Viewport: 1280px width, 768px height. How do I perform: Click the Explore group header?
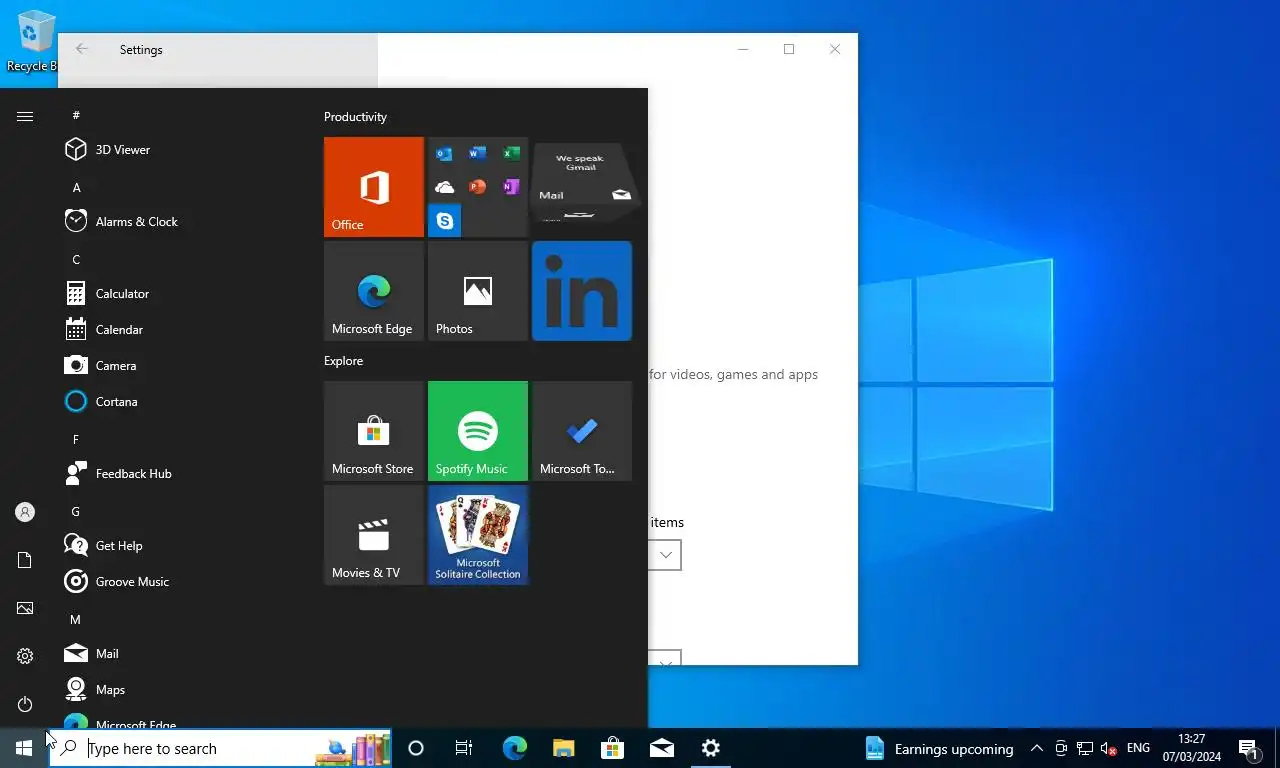343,361
